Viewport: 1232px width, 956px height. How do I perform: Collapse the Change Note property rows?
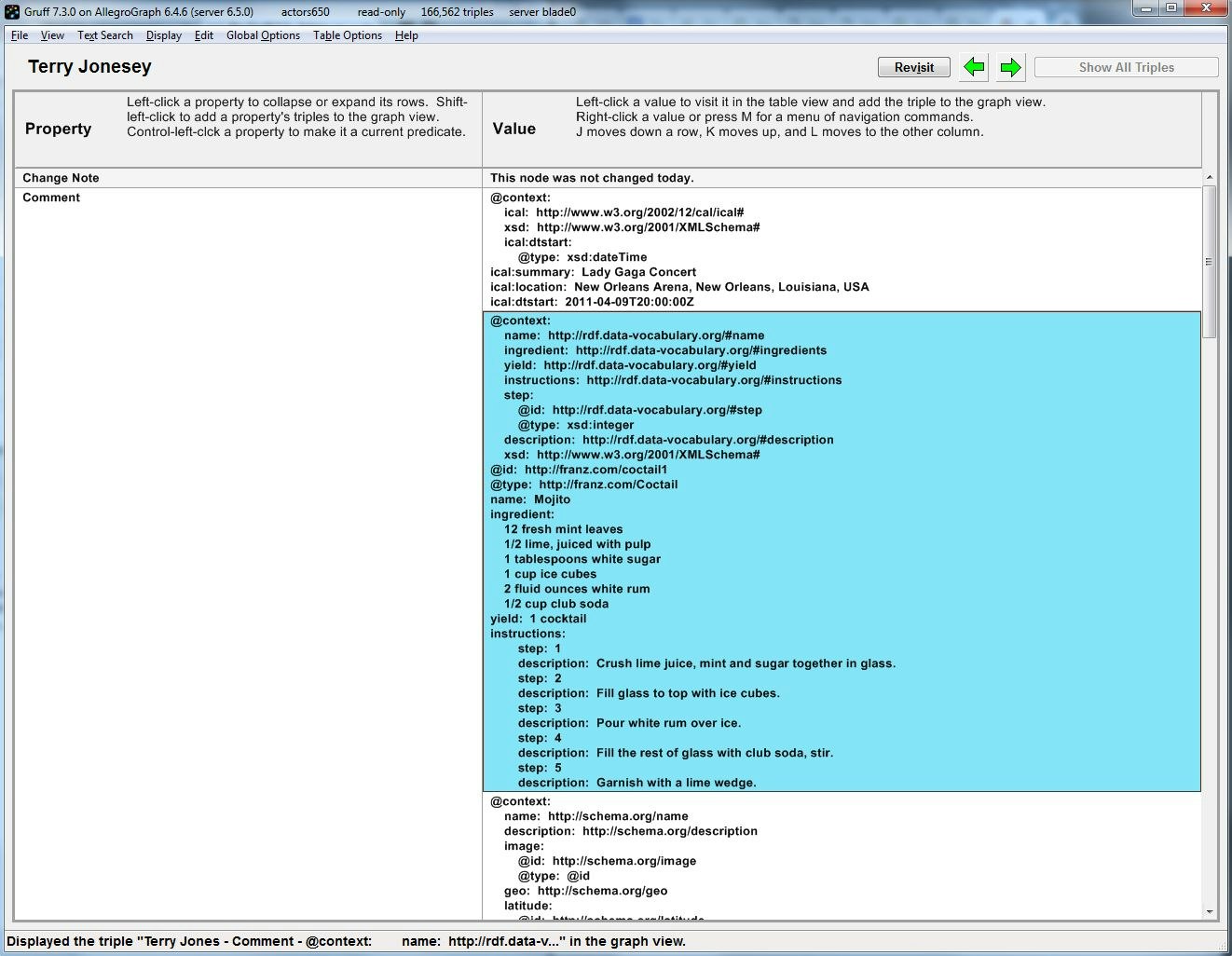click(x=61, y=177)
